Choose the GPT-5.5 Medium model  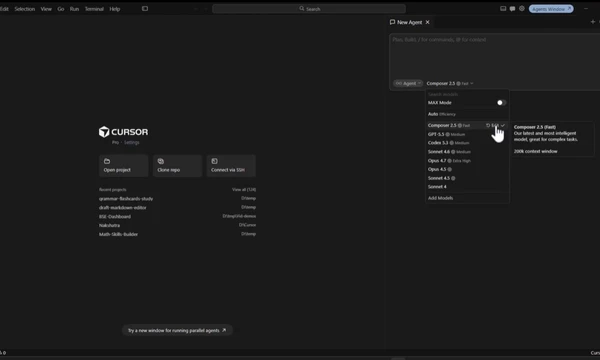click(x=467, y=134)
